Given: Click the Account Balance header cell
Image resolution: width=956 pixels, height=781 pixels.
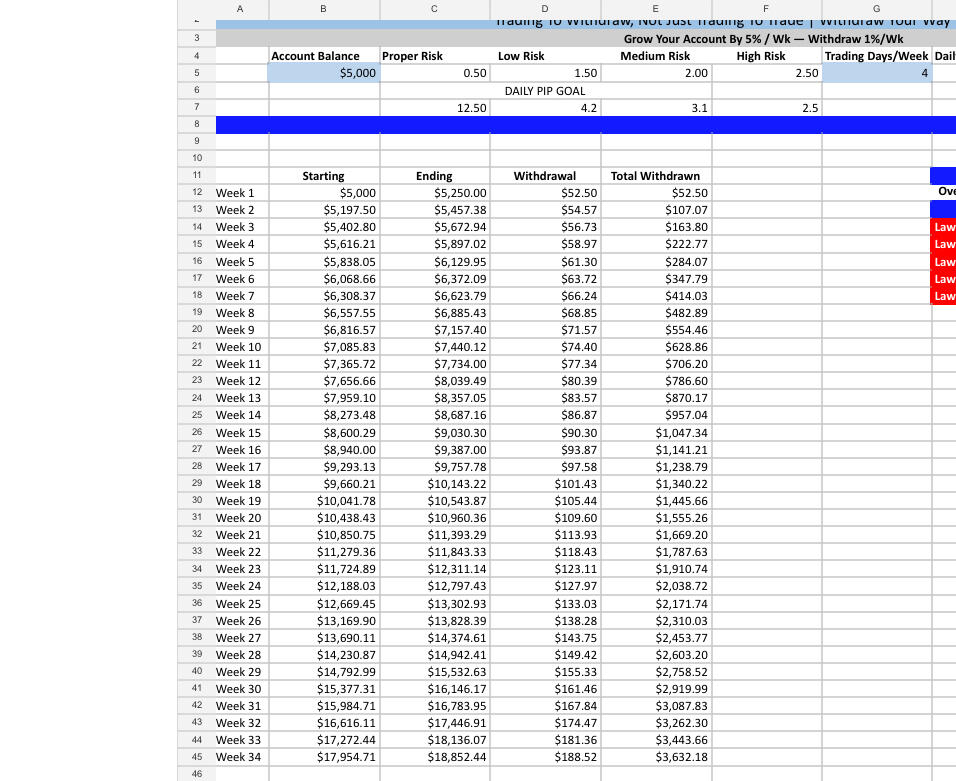Looking at the screenshot, I should tap(324, 56).
